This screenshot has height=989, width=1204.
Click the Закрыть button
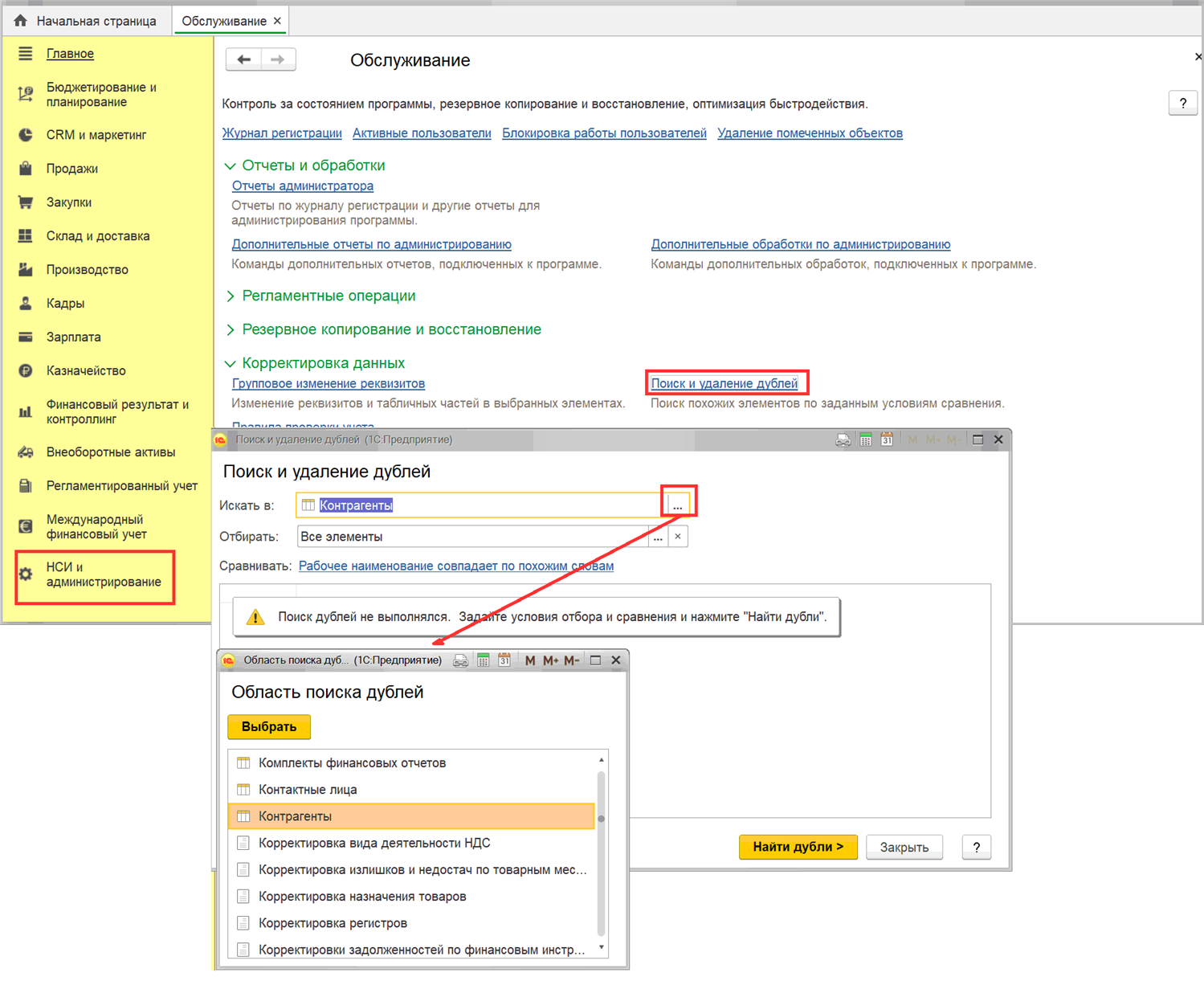pyautogui.click(x=904, y=847)
